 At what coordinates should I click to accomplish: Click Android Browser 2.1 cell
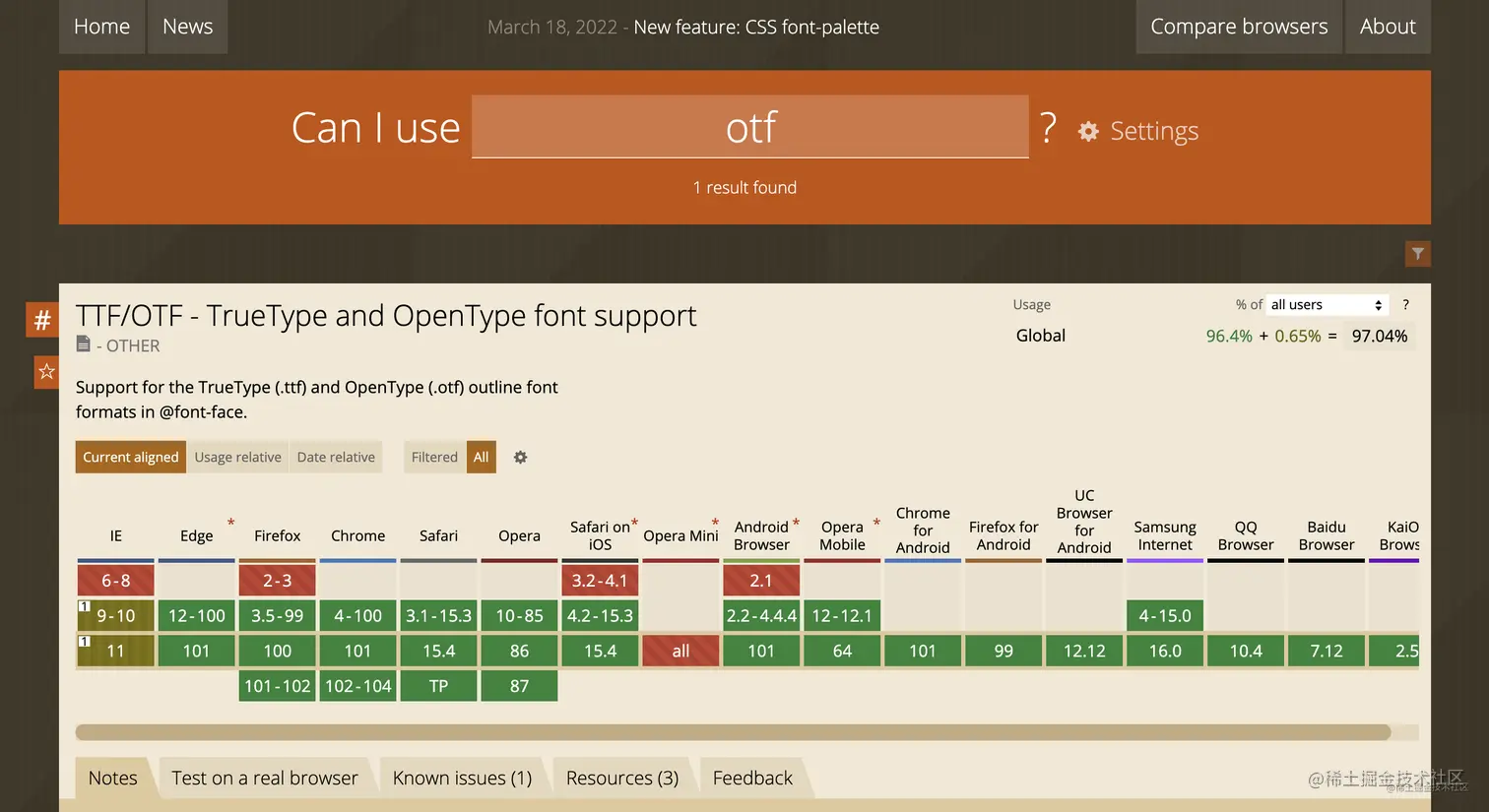[x=762, y=581]
